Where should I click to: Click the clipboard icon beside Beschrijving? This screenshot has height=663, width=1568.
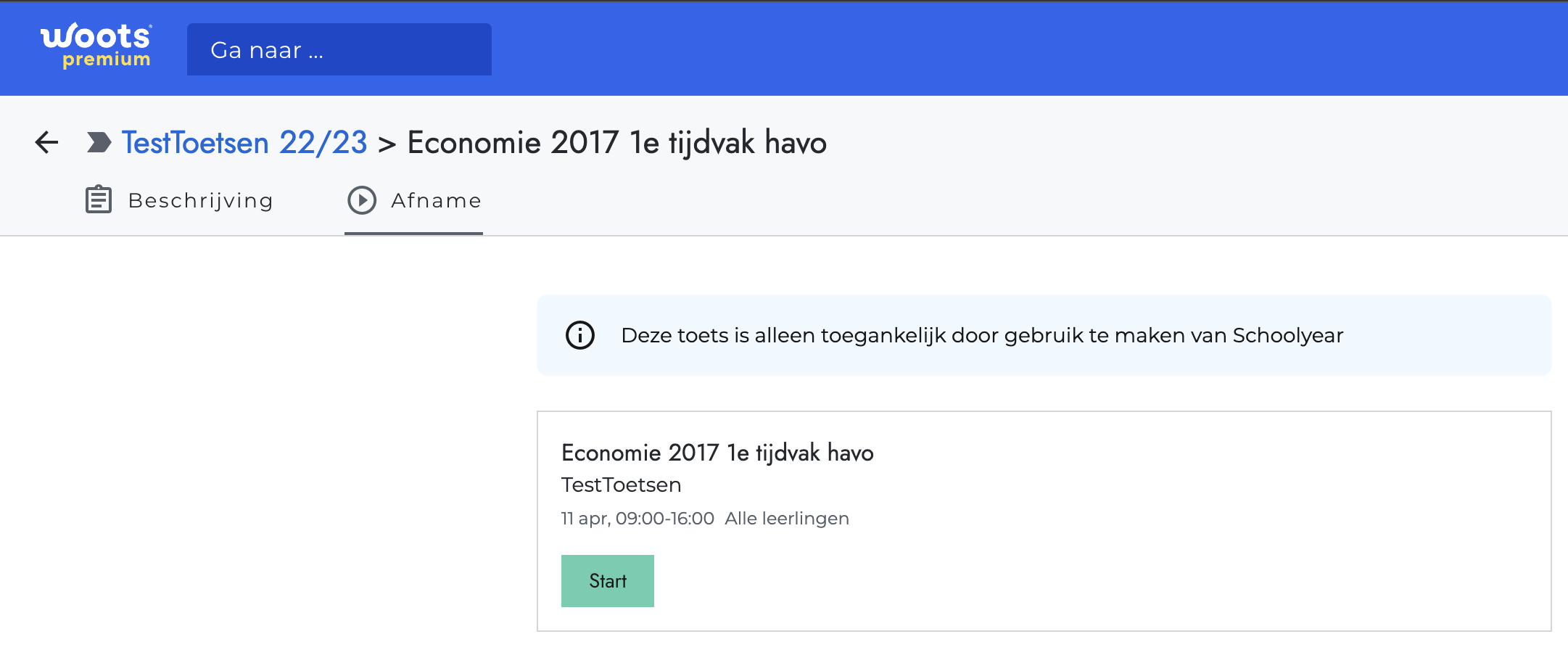click(x=99, y=199)
